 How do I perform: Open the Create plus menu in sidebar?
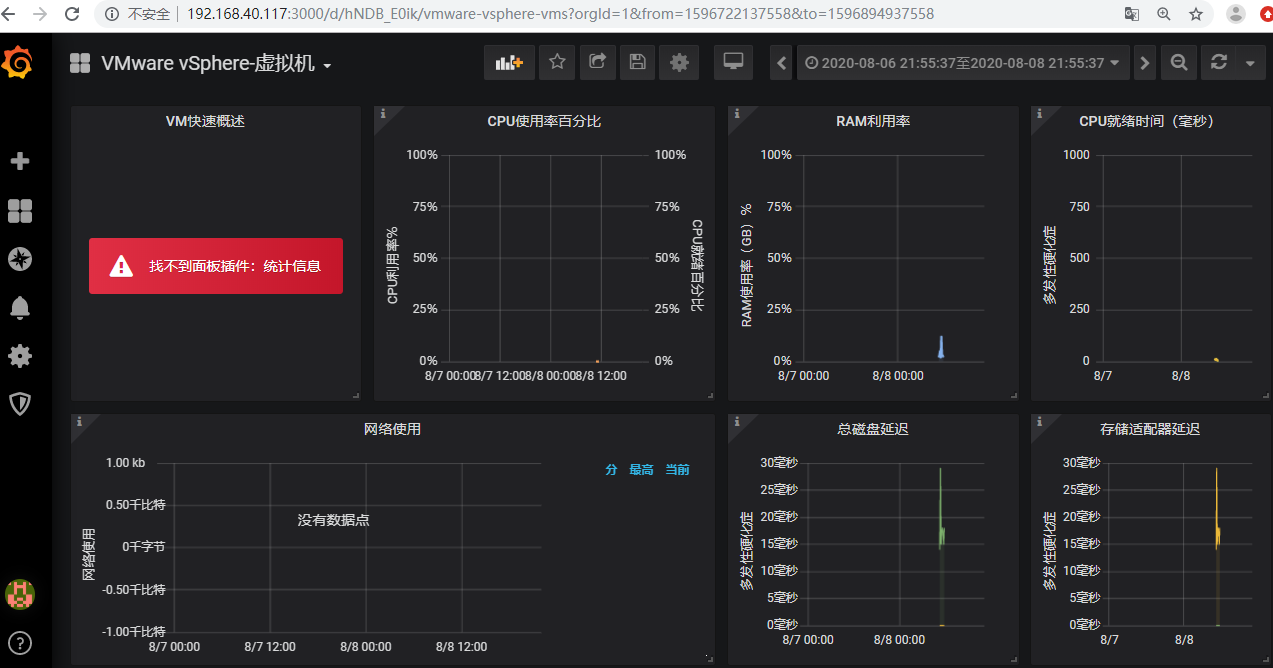click(20, 161)
